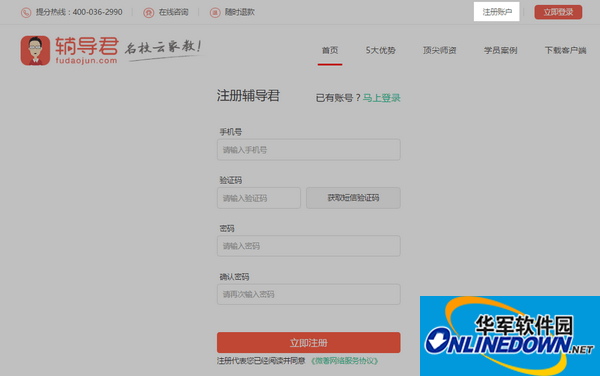Follow the 马上登录 link

pyautogui.click(x=382, y=98)
